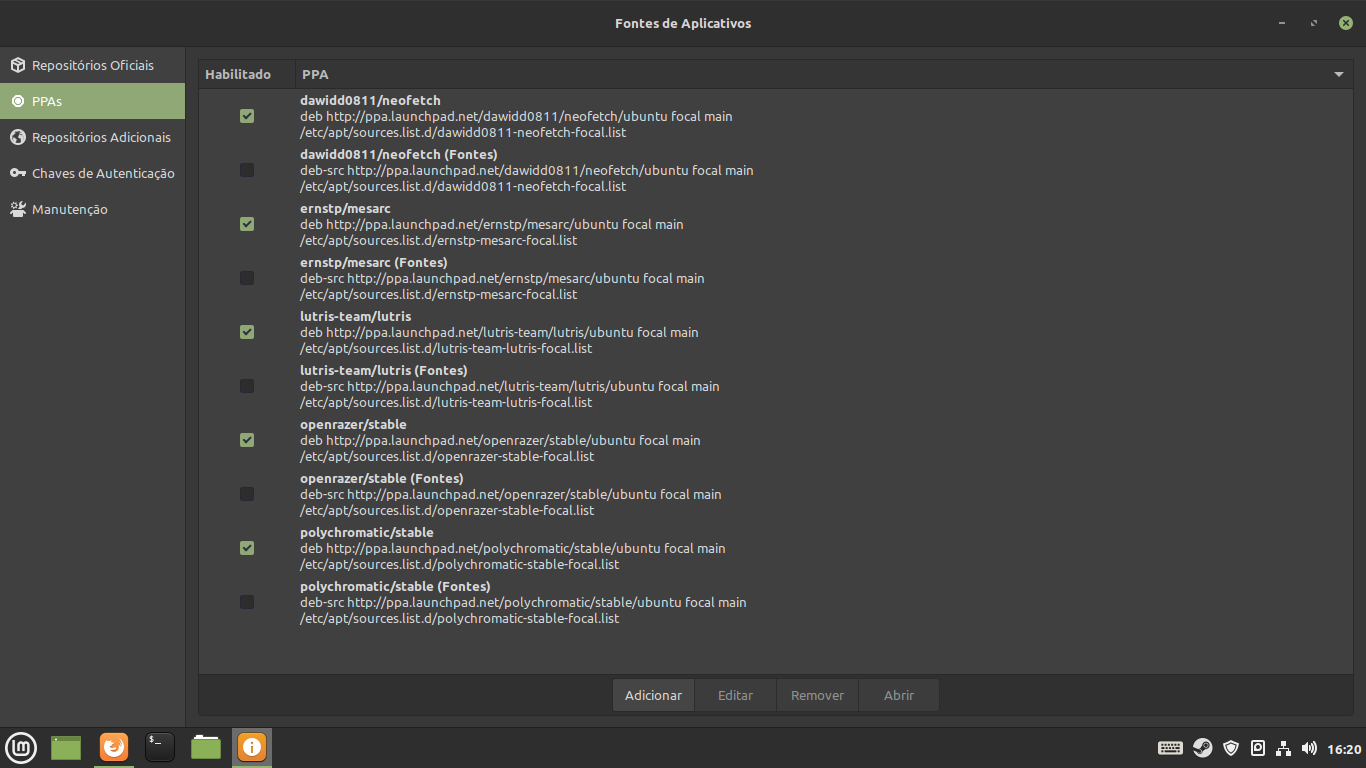Click the green show-desktop taskbar icon

(x=66, y=747)
